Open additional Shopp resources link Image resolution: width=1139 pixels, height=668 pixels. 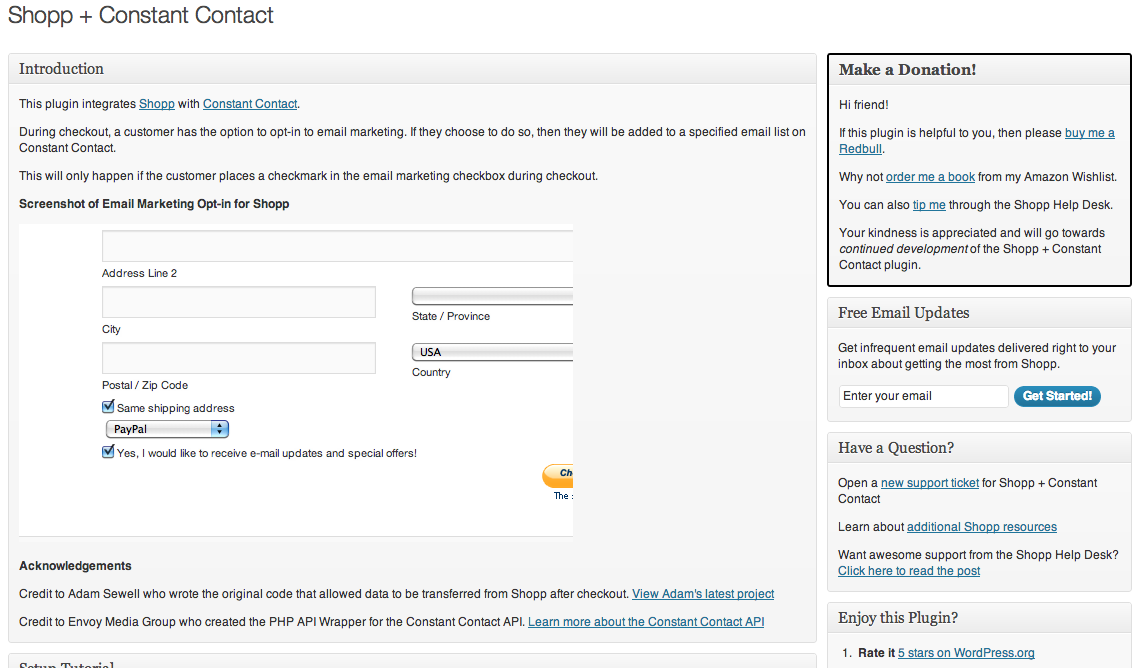(x=981, y=526)
